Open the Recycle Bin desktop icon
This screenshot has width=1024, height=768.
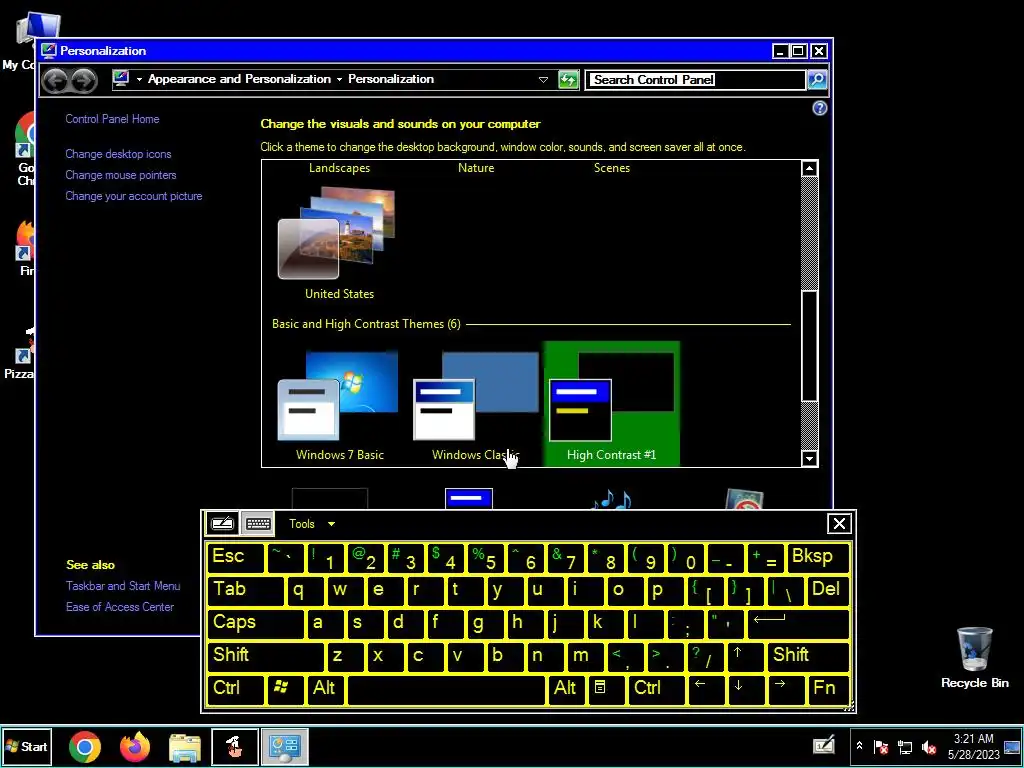pos(974,658)
